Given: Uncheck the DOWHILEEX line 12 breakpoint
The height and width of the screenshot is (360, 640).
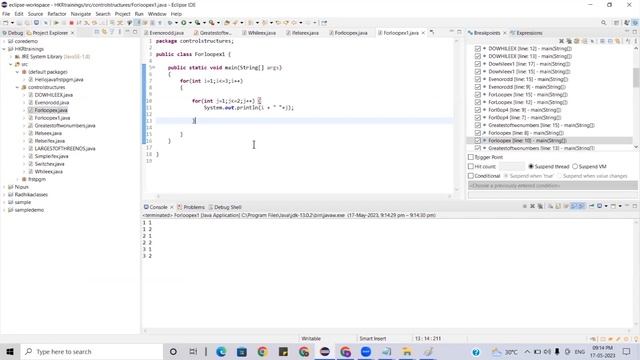Looking at the screenshot, I should click(x=478, y=49).
